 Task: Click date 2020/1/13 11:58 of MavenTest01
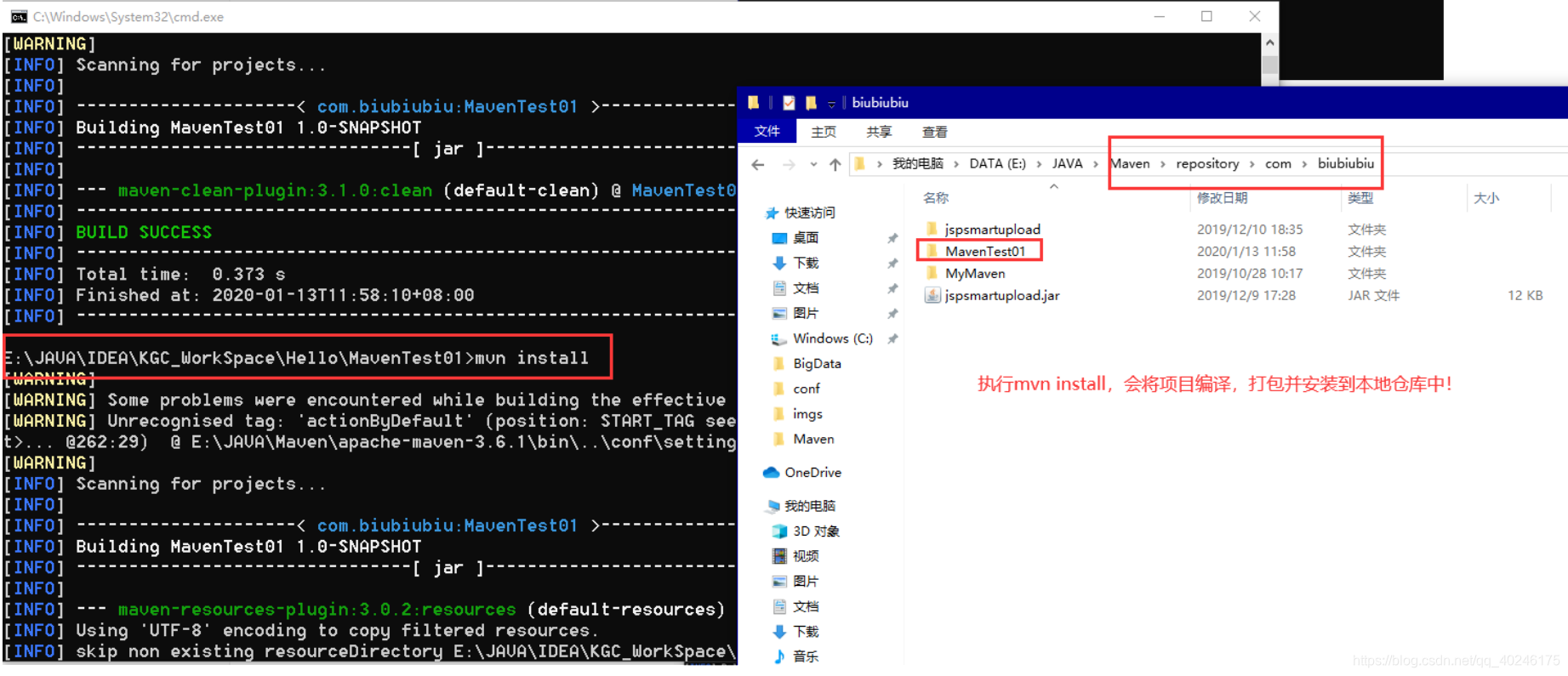[x=1246, y=251]
